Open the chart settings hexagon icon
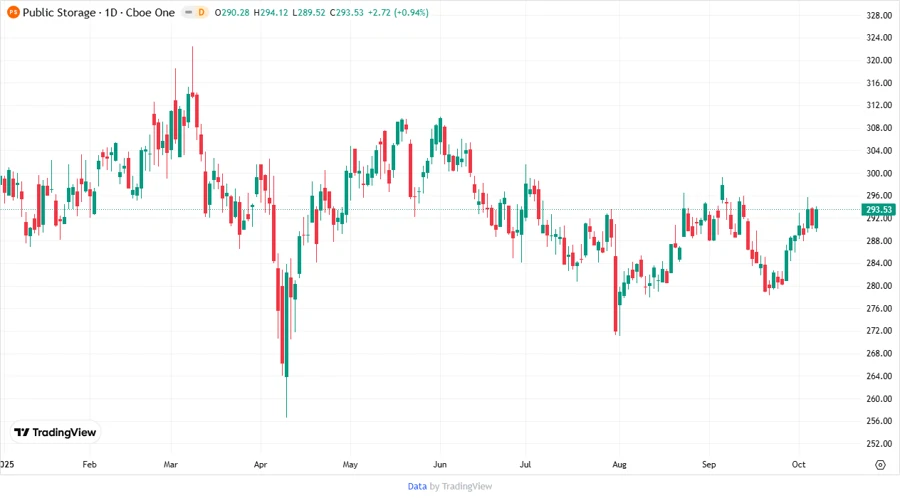900x498 pixels. [x=880, y=465]
